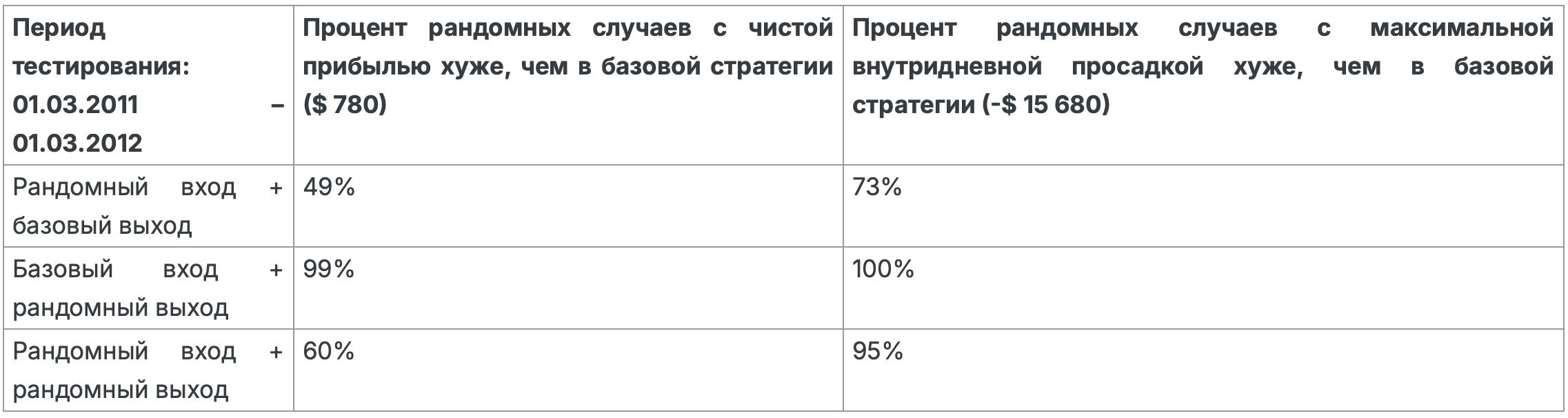
Task: Click 'внутридневной' word in third column header
Action: [x=947, y=67]
